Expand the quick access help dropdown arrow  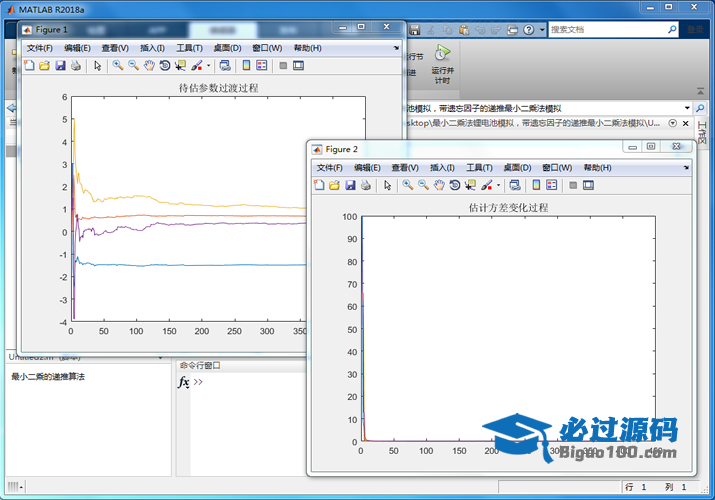coord(542,30)
